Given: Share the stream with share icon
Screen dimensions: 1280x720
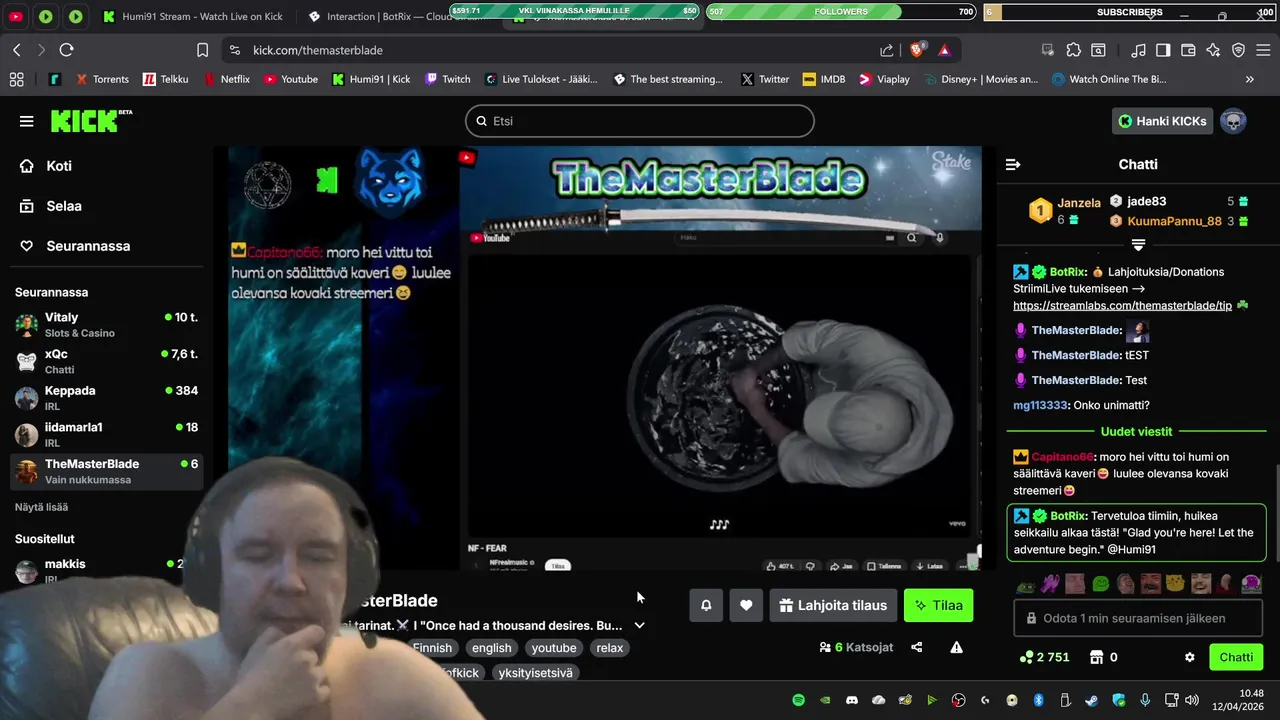Looking at the screenshot, I should pyautogui.click(x=917, y=647).
